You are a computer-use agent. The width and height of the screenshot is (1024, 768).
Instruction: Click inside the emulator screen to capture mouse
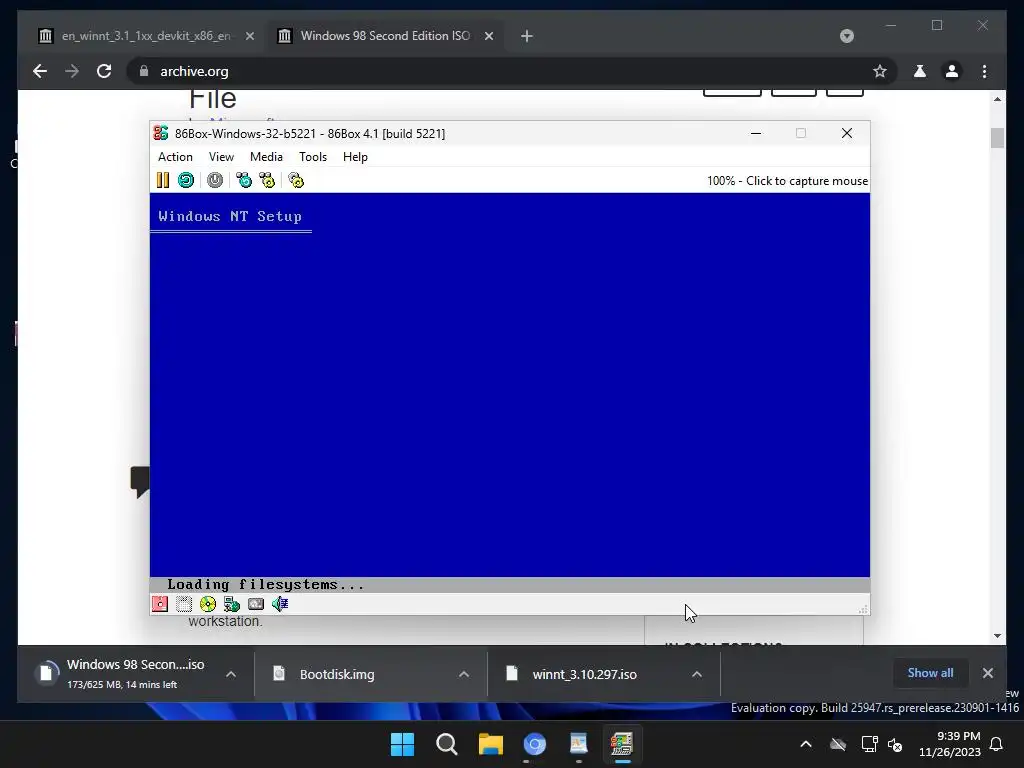[509, 392]
